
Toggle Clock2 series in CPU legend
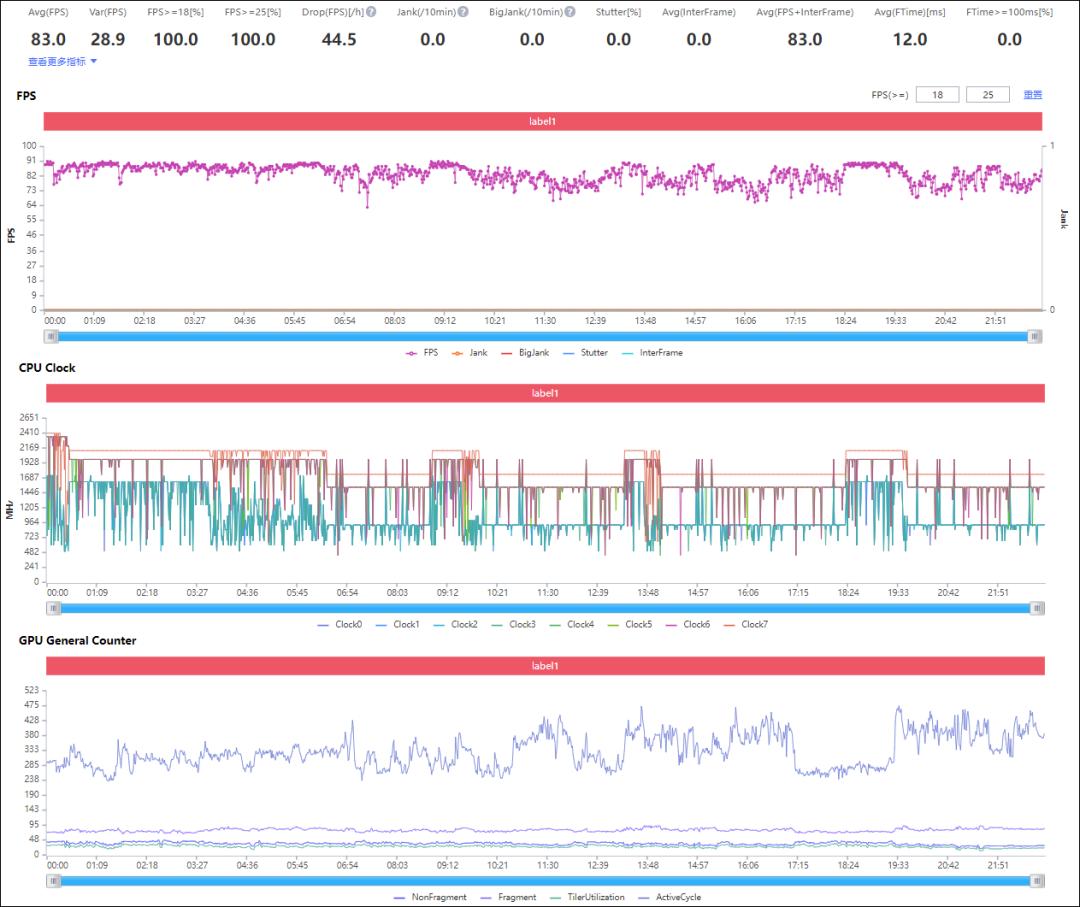(455, 625)
